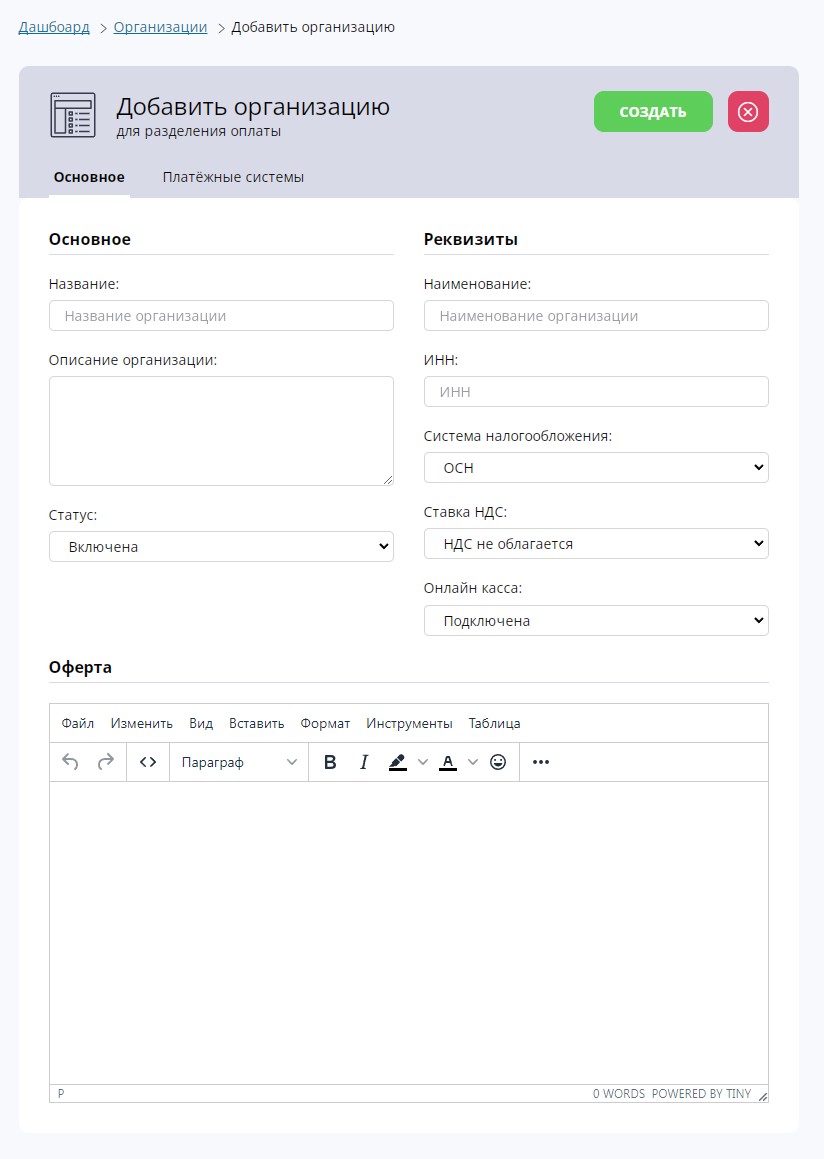824x1159 pixels.
Task: Click the ИНН input field
Action: tap(596, 392)
